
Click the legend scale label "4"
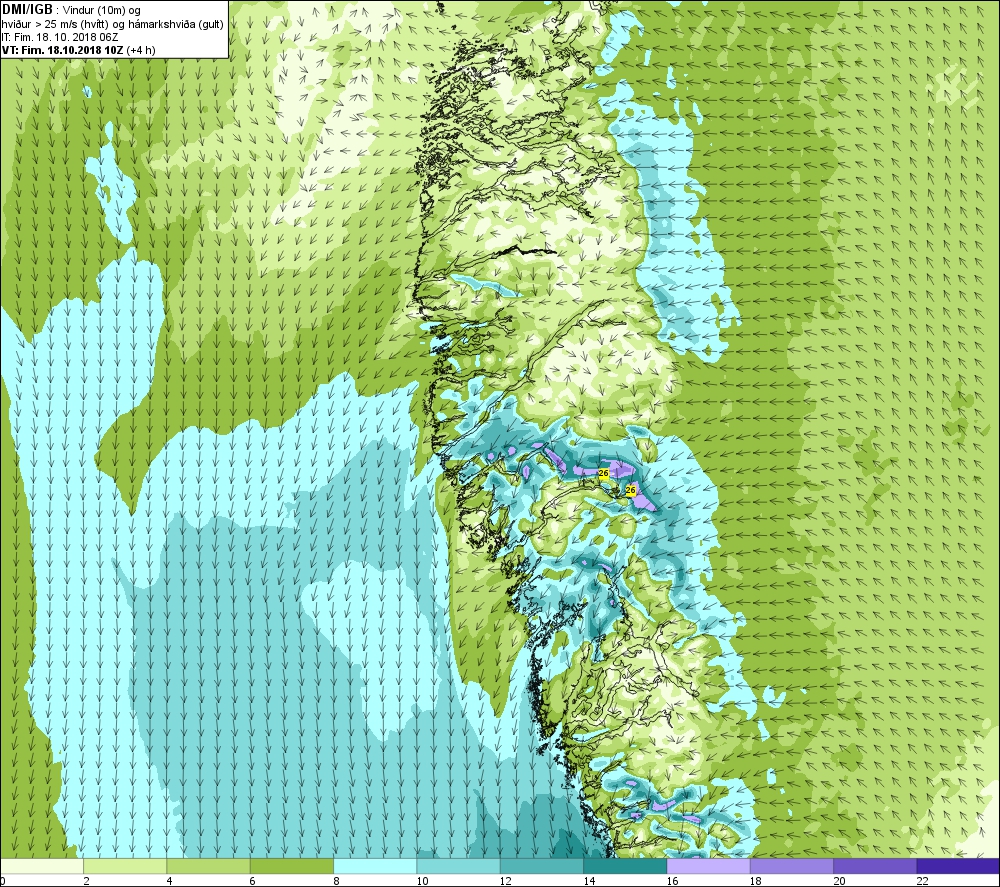(170, 881)
